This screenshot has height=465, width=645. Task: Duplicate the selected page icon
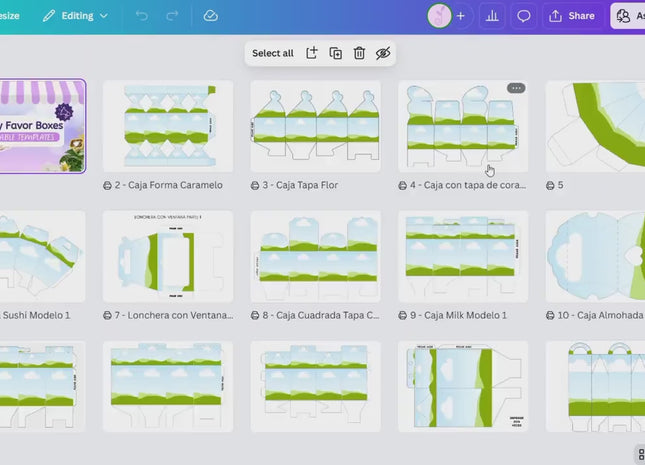[336, 53]
